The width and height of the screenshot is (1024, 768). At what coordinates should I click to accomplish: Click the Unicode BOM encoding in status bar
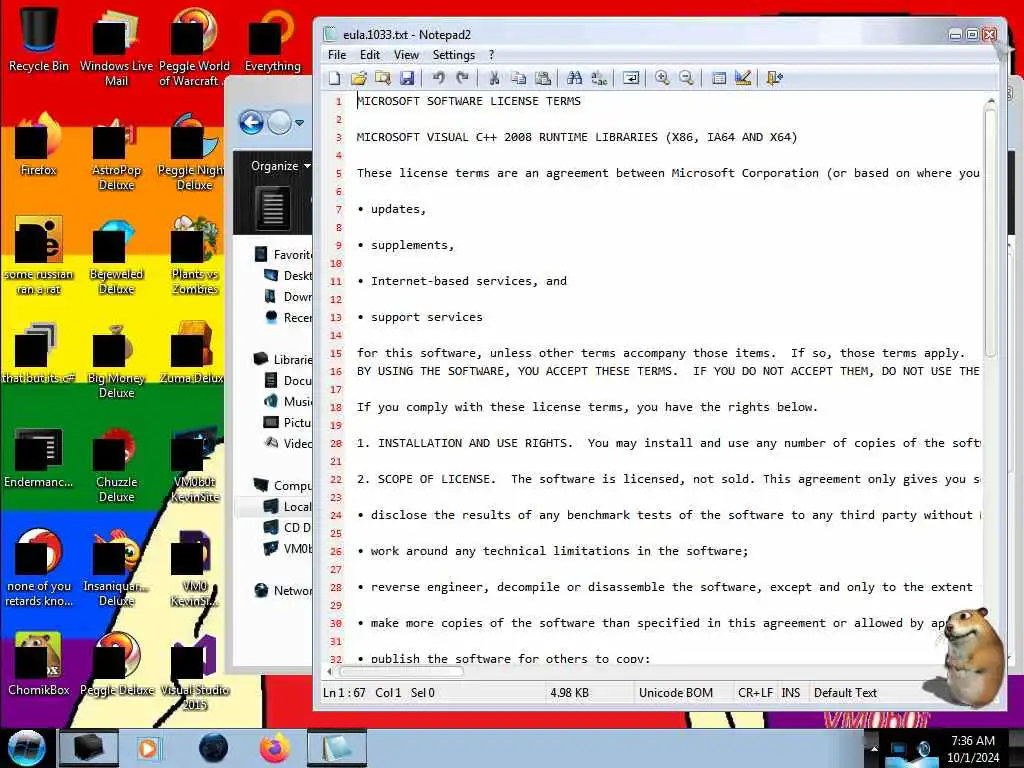coord(676,692)
